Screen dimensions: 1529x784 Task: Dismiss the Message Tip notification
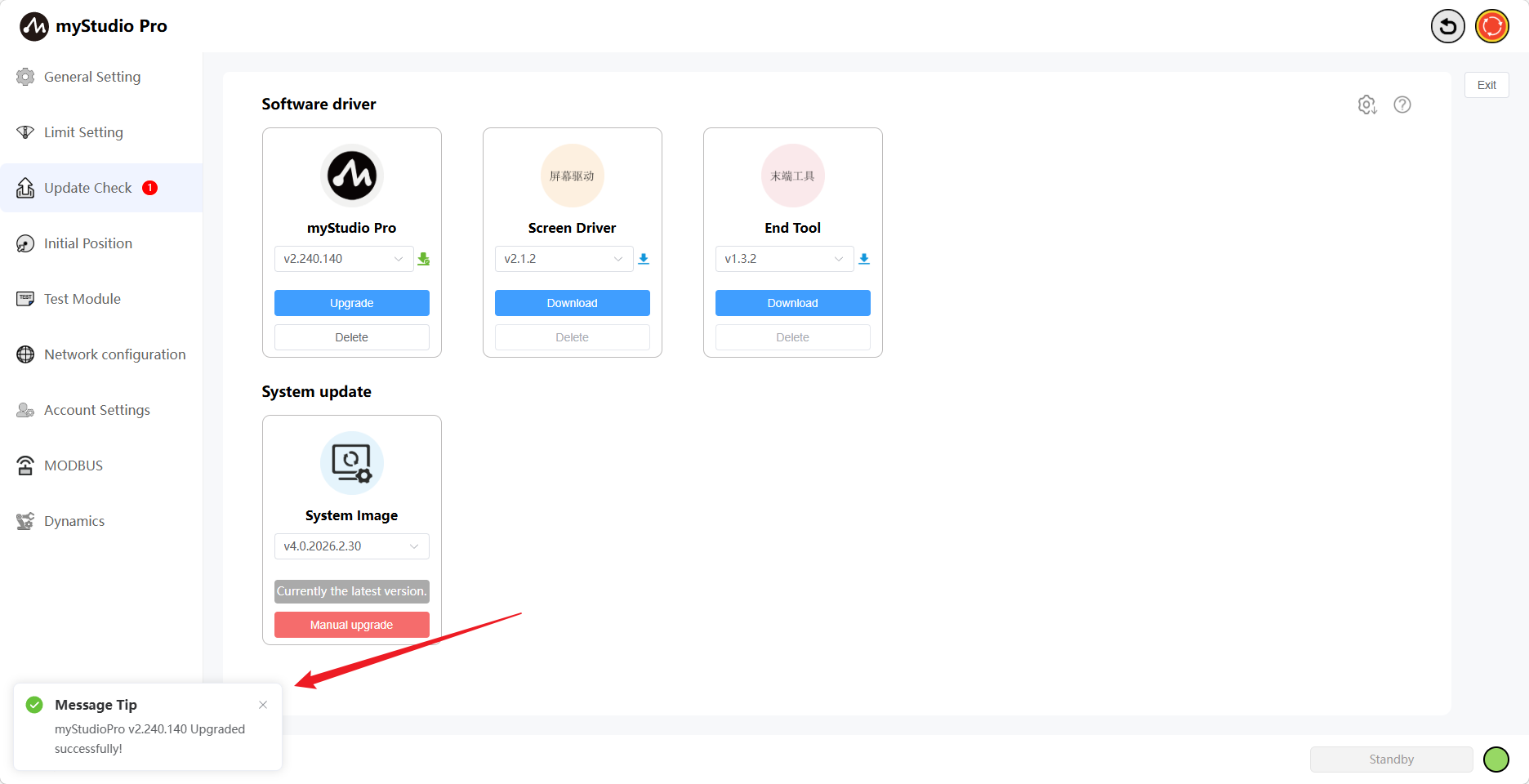263,705
